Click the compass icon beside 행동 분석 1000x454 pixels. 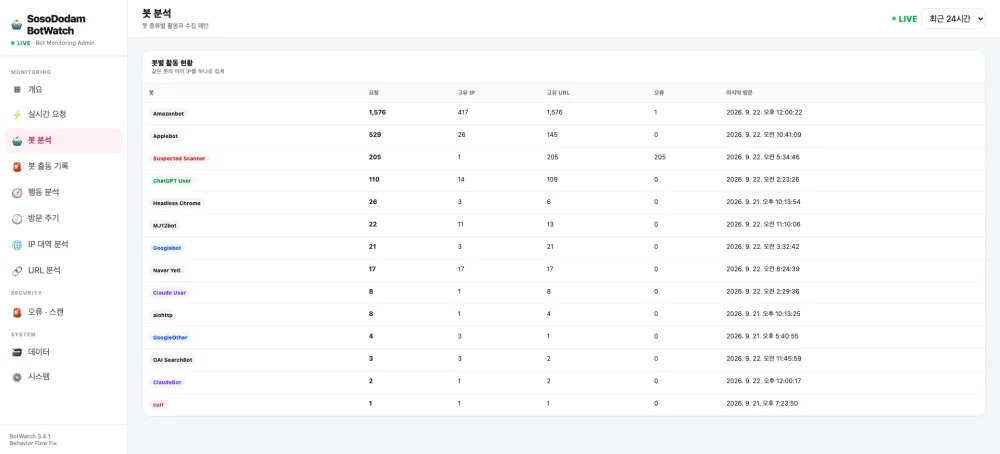17,193
